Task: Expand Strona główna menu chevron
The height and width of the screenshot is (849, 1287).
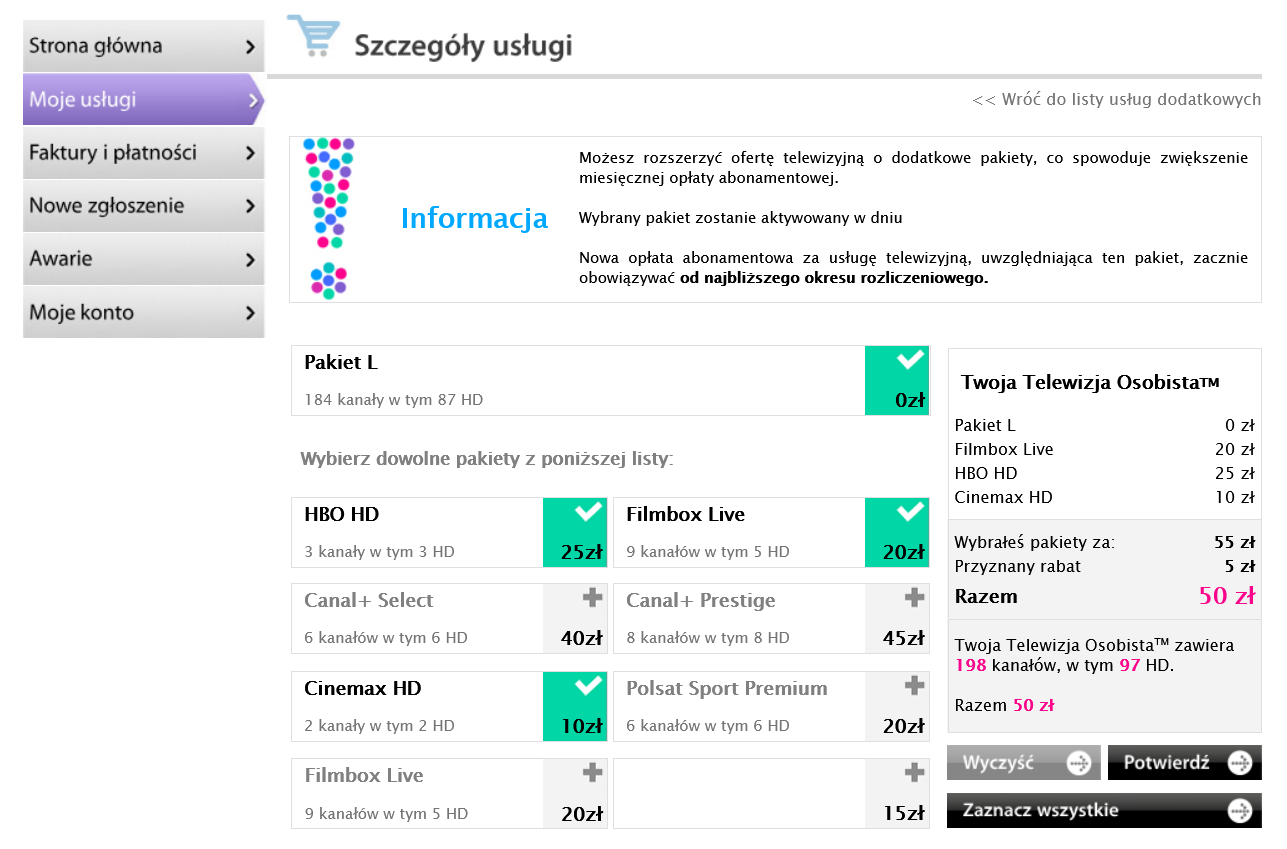Action: (249, 47)
